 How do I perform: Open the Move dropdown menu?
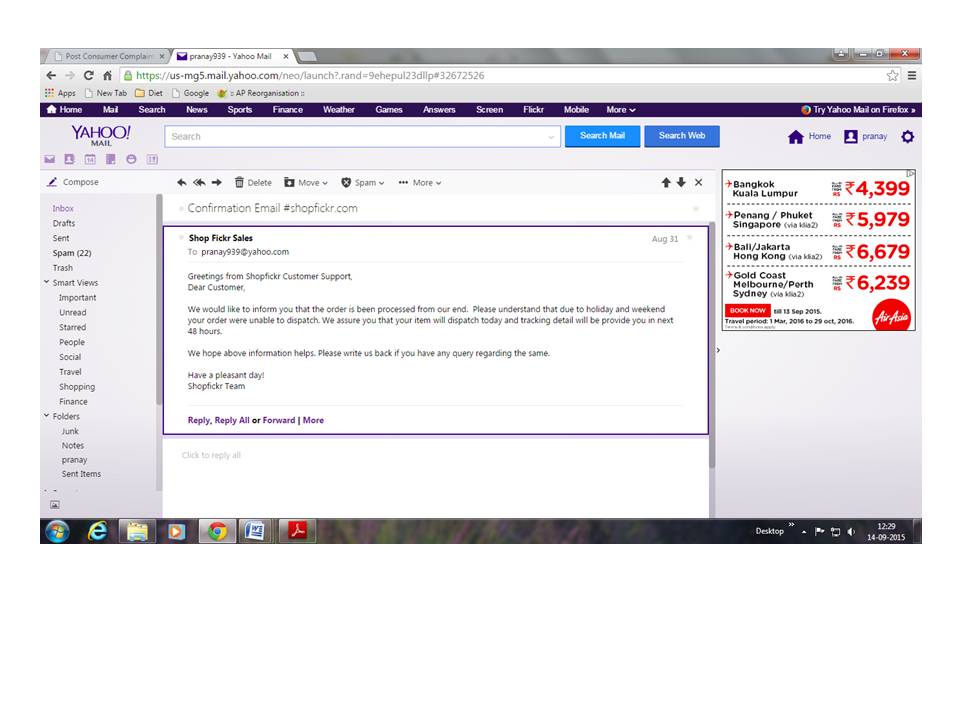pyautogui.click(x=306, y=183)
